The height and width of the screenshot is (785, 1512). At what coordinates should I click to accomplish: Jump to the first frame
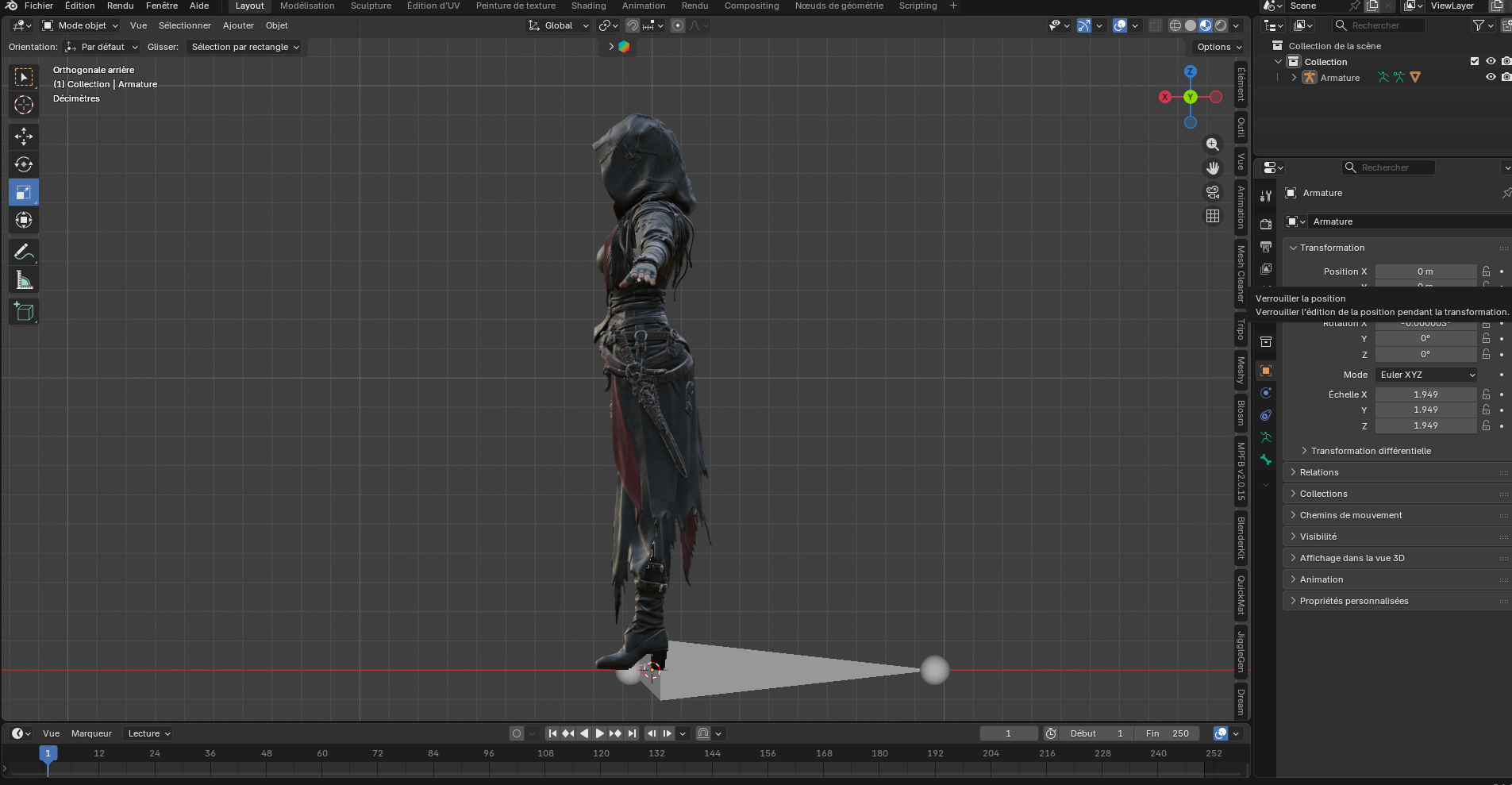(552, 733)
